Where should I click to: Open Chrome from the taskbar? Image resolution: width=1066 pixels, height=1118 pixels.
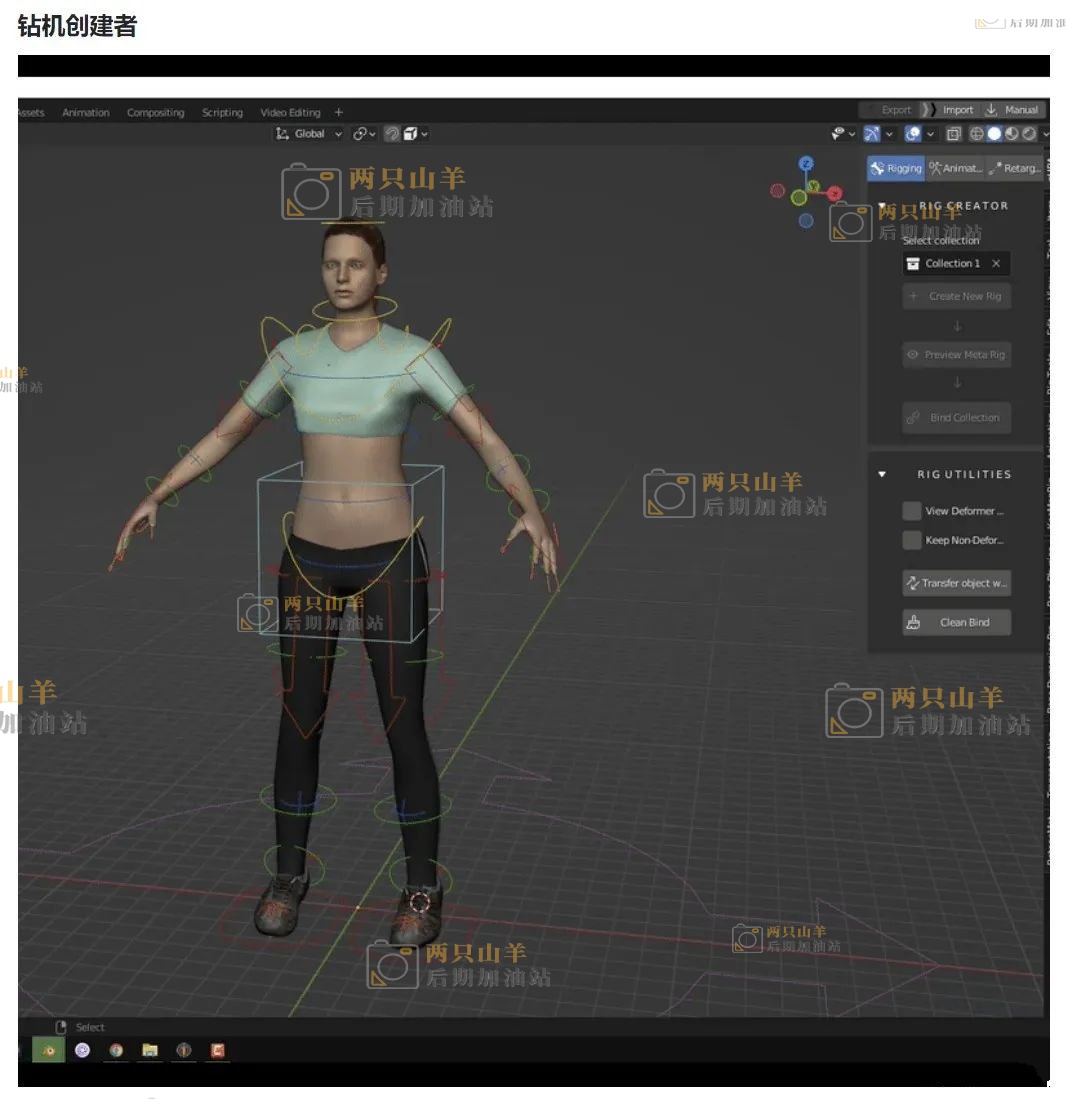pos(116,1050)
